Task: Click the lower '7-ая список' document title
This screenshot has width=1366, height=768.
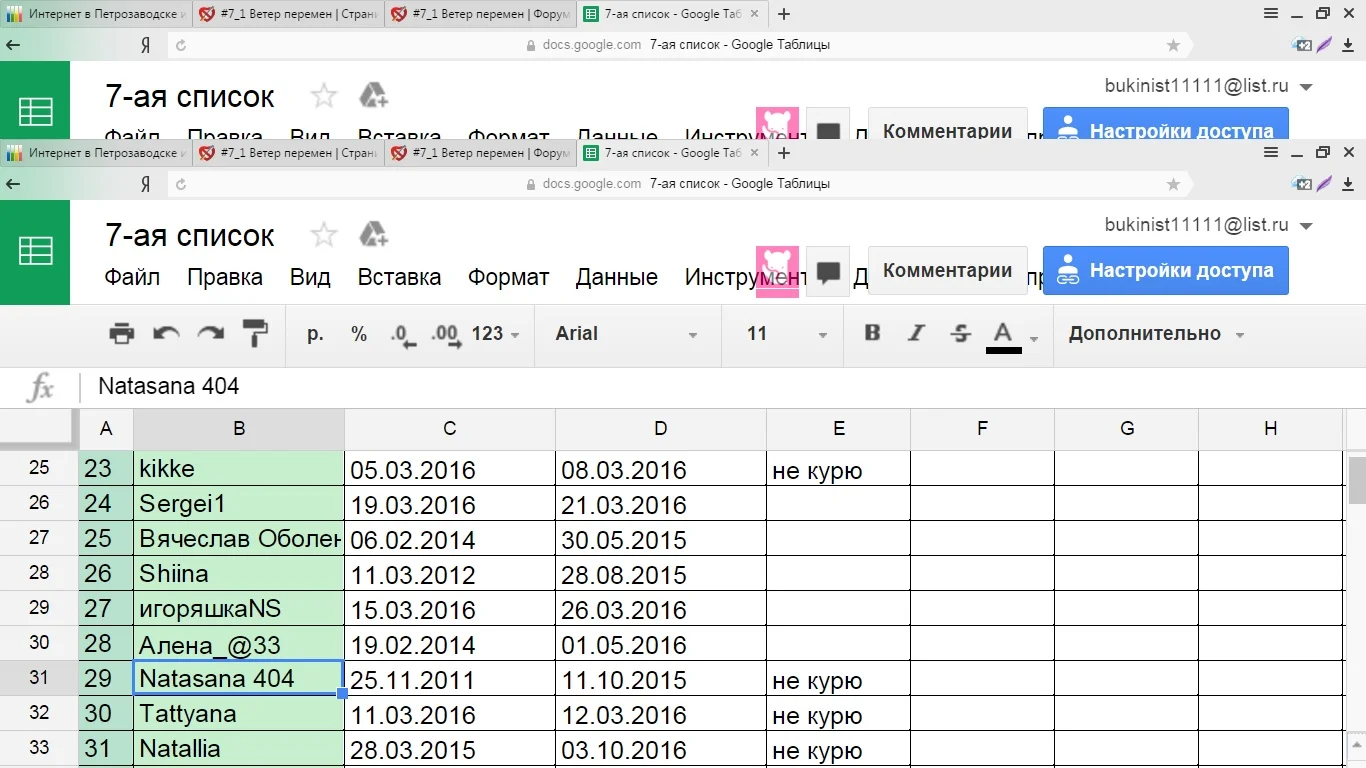Action: coord(190,236)
